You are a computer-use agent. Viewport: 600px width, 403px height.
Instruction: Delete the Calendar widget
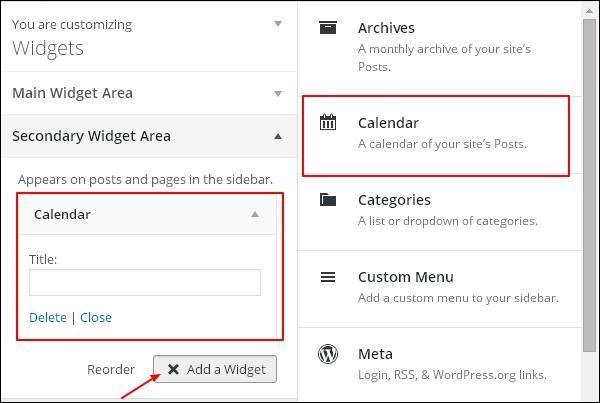pyautogui.click(x=48, y=317)
